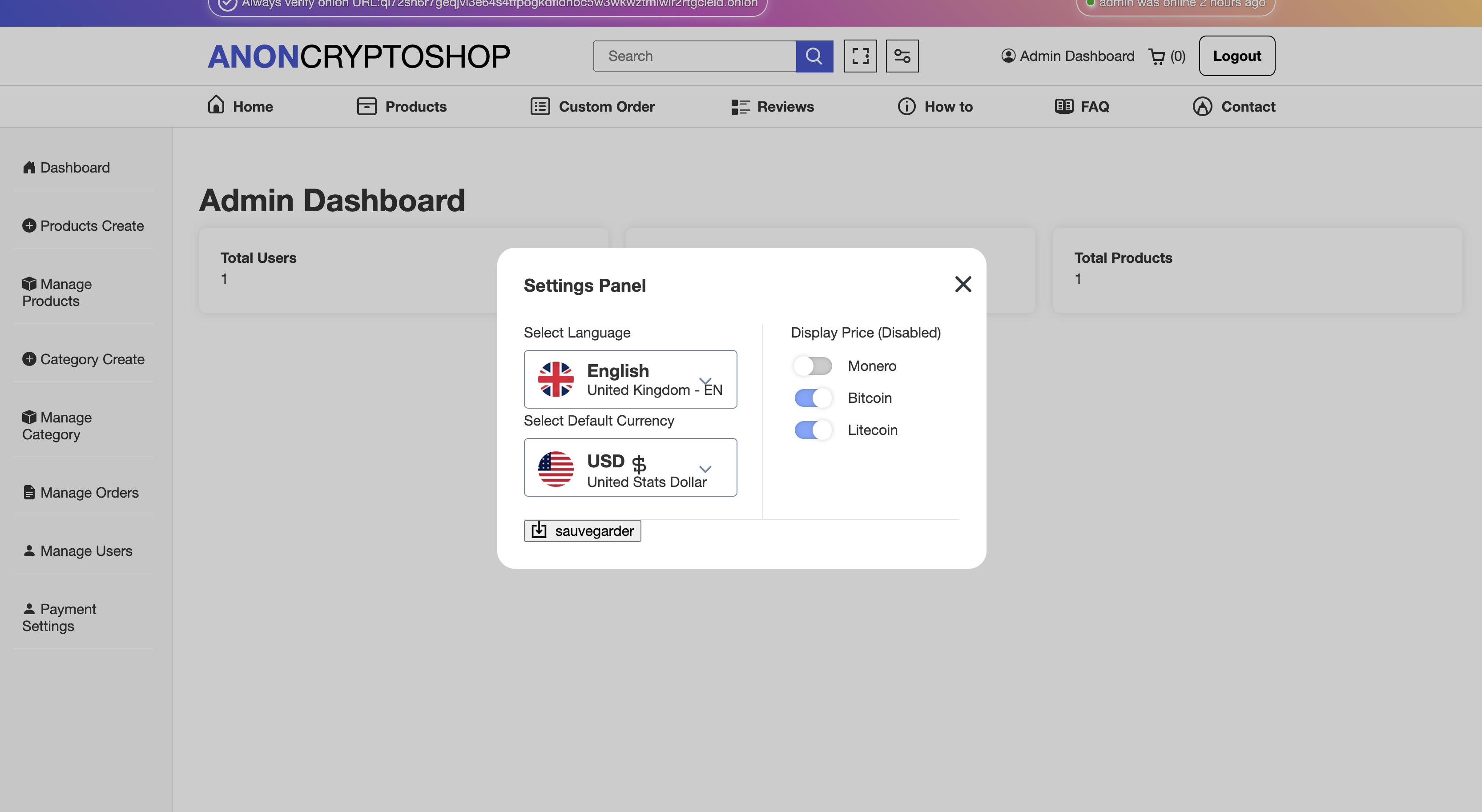Expand the USD currency dropdown chevron
This screenshot has height=812, width=1482.
pyautogui.click(x=705, y=469)
